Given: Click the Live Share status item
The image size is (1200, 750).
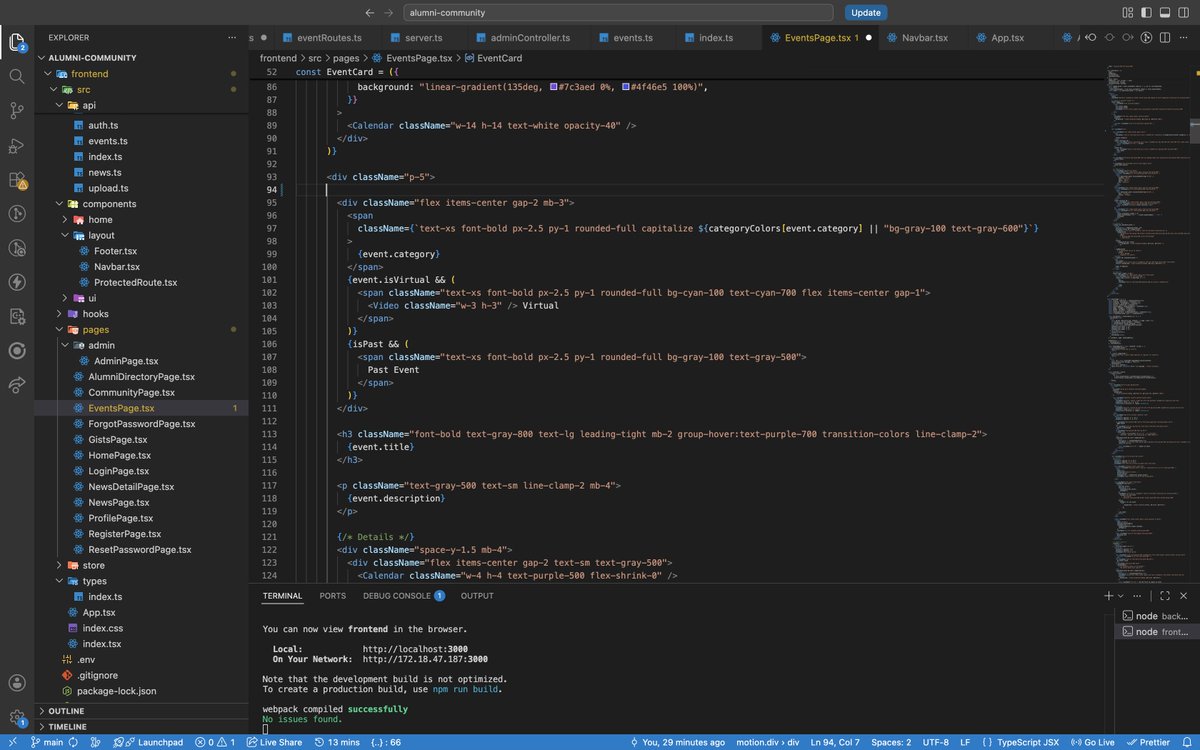Looking at the screenshot, I should coord(274,742).
